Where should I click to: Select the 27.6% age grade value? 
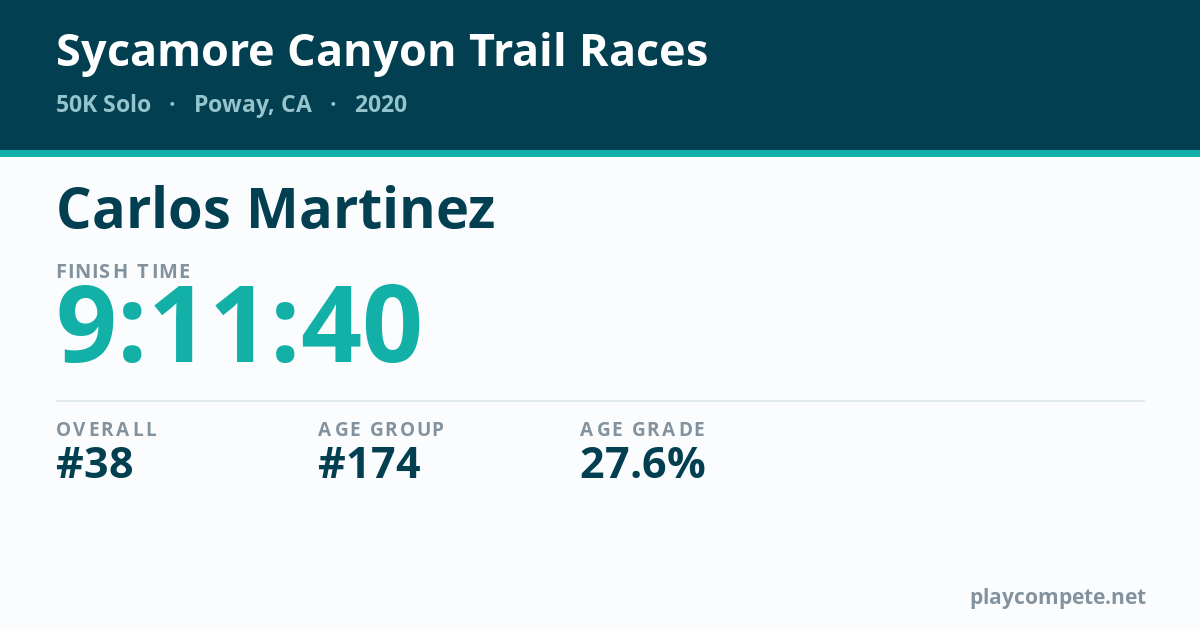(643, 464)
